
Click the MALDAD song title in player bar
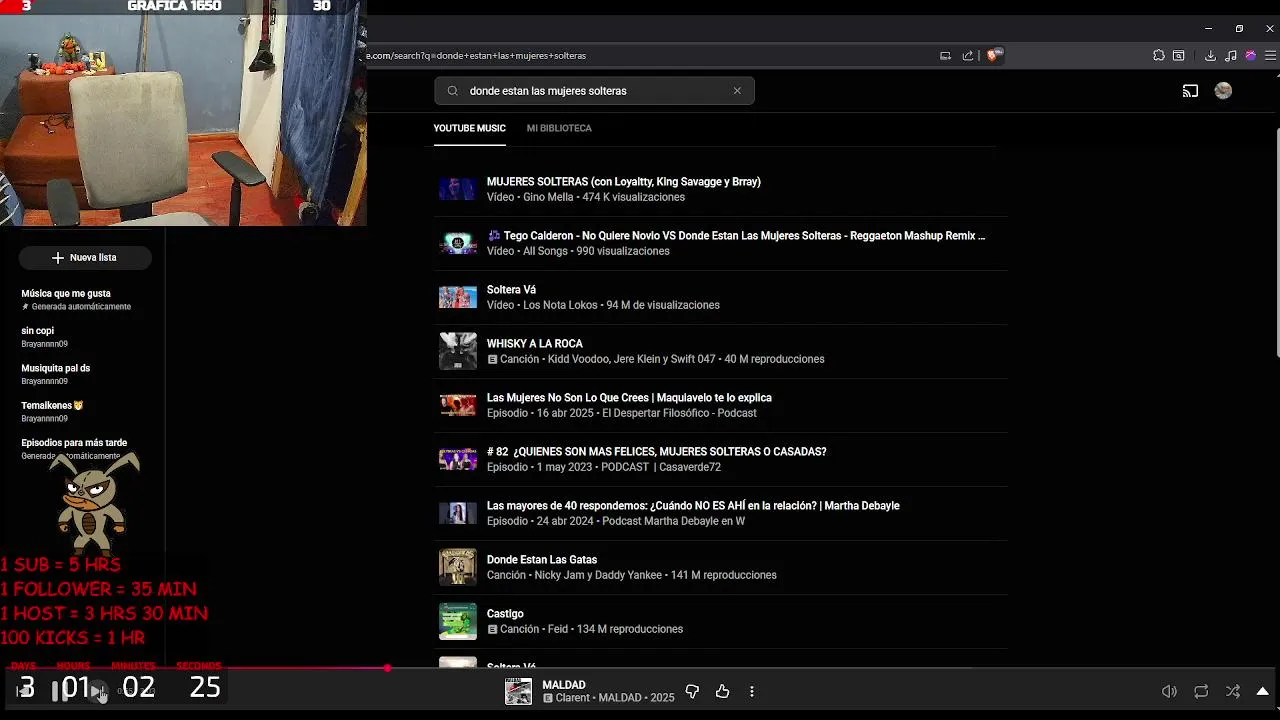[563, 685]
